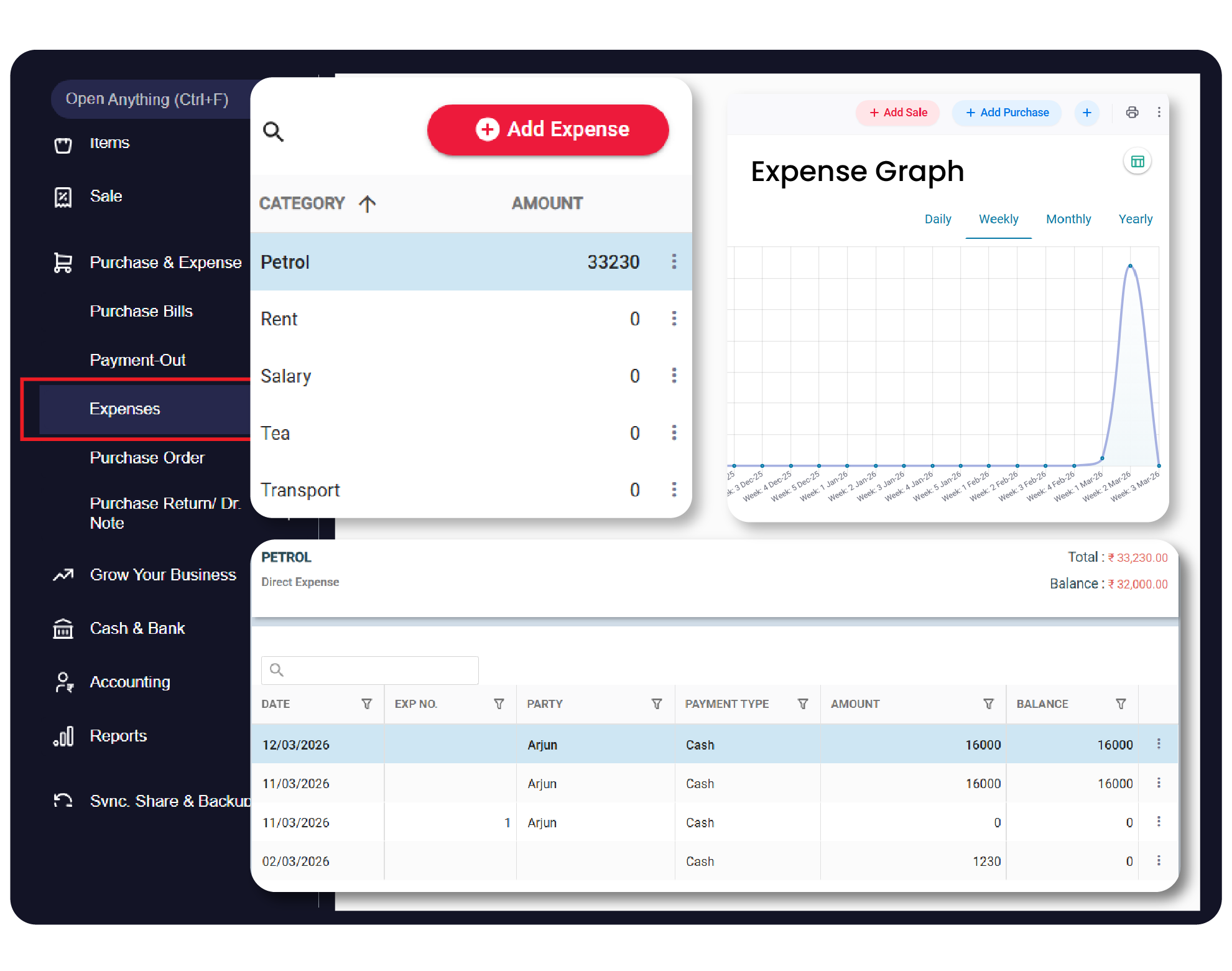The width and height of the screenshot is (1232, 971).
Task: Open the Payment Type column filter
Action: tap(803, 704)
